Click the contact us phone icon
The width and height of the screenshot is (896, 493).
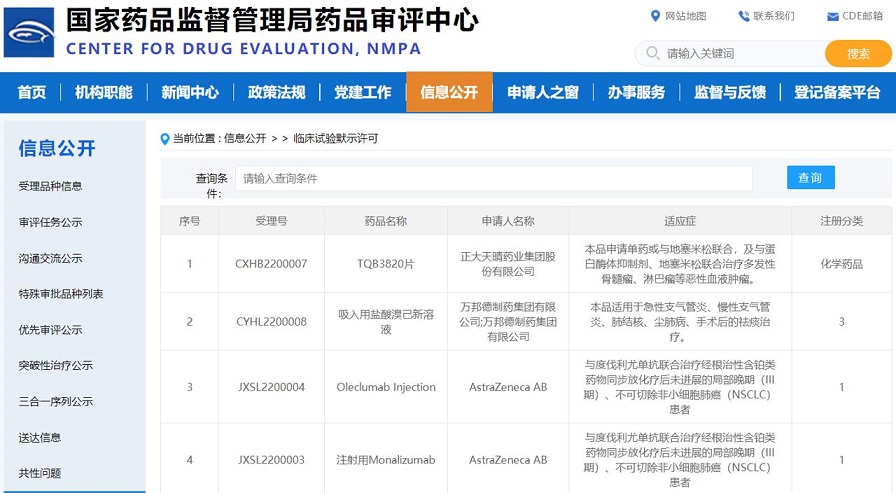tap(743, 16)
